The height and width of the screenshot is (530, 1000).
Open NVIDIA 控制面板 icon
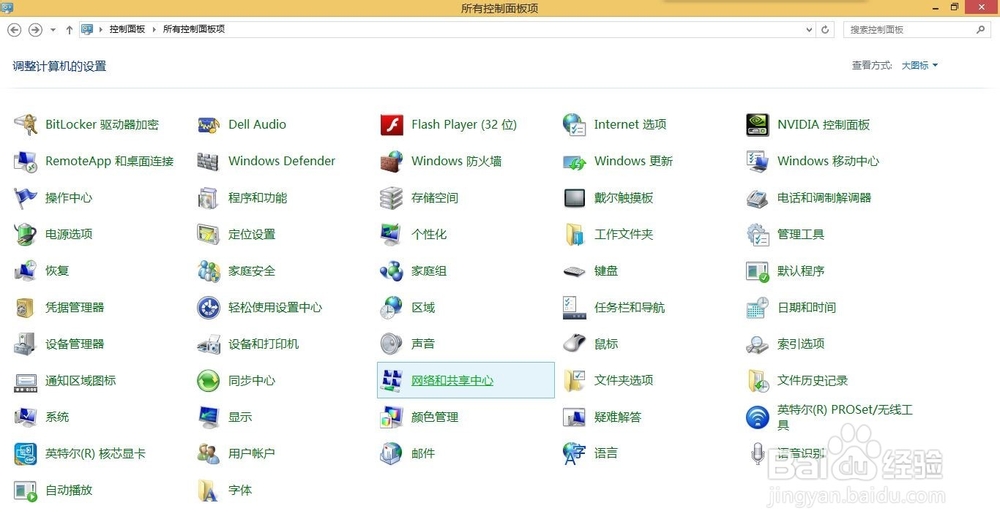point(758,124)
